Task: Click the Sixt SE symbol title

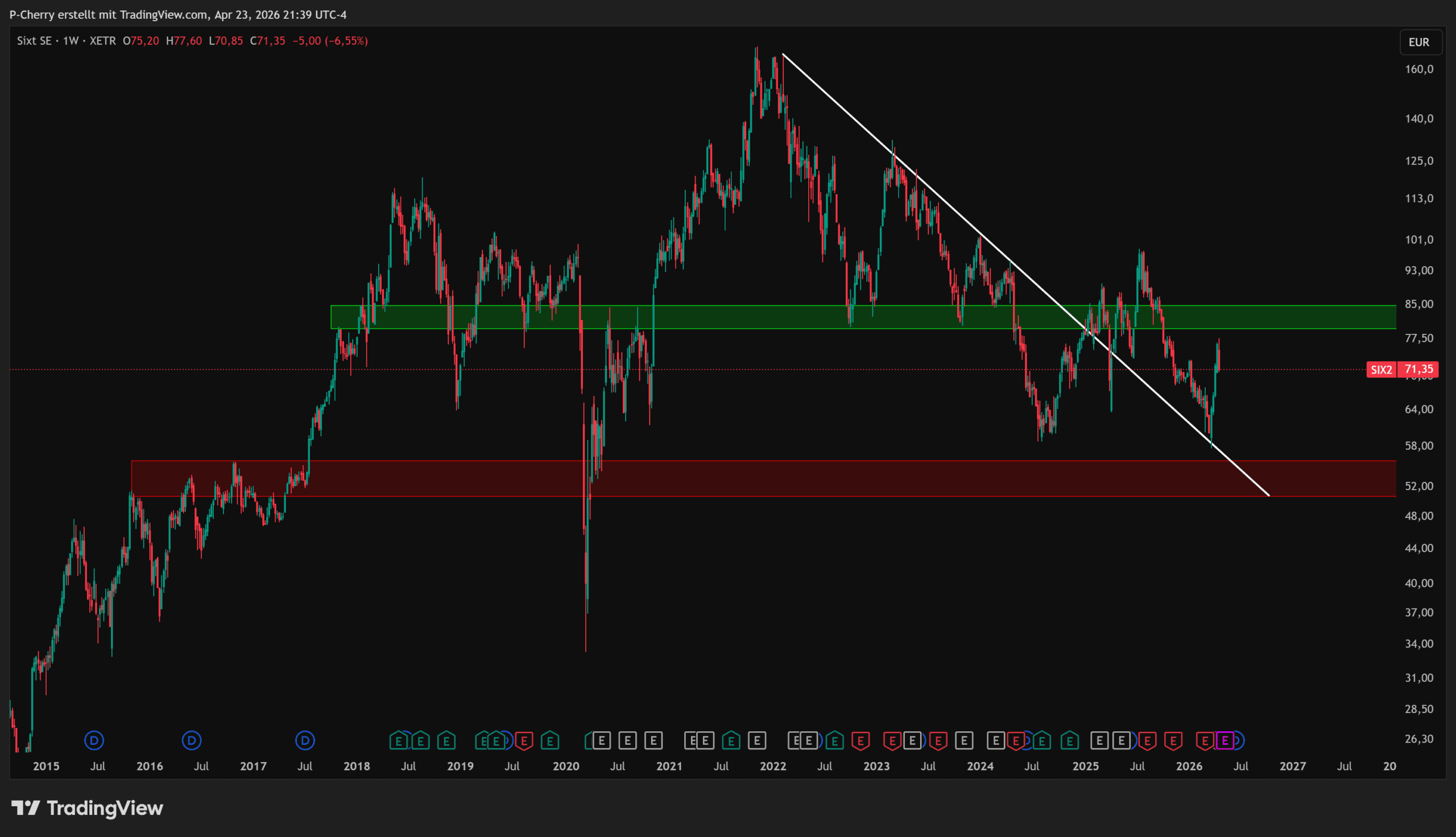Action: click(34, 41)
